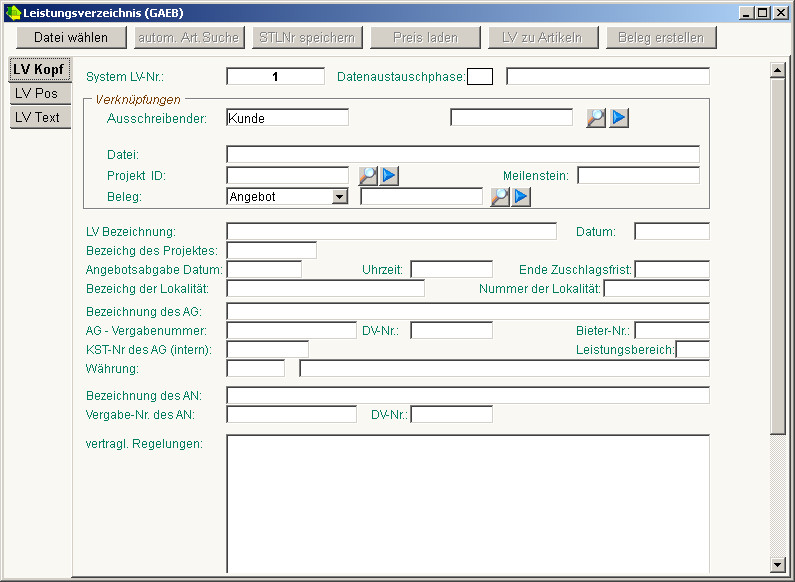Click the blue arrow beside Projekt ID

(x=389, y=176)
